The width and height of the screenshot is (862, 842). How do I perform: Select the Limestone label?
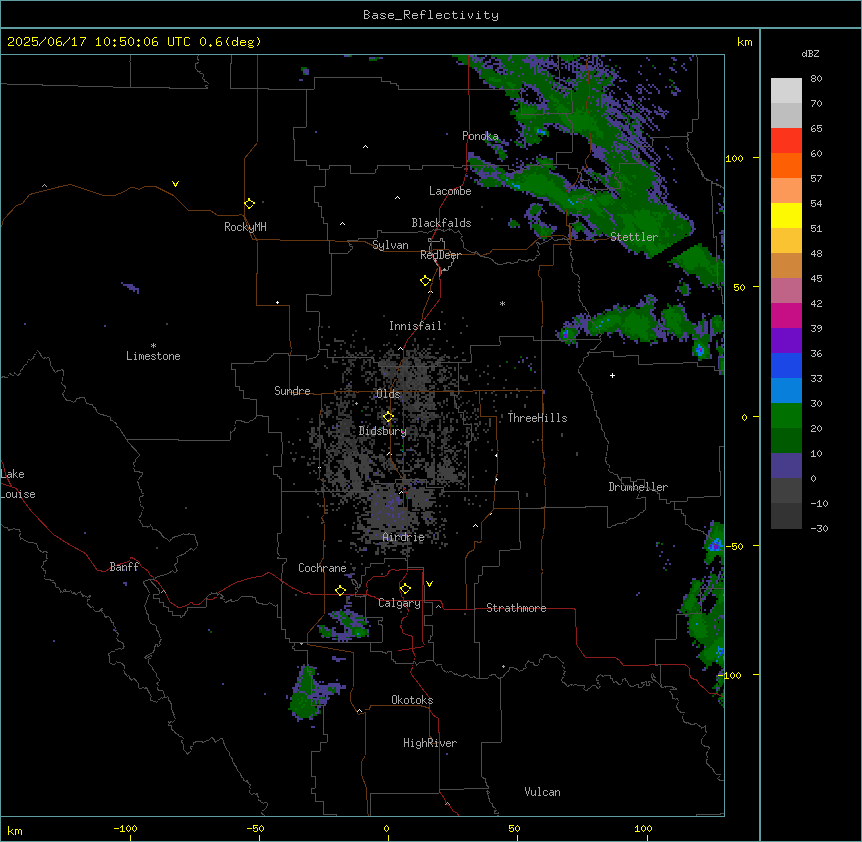153,356
